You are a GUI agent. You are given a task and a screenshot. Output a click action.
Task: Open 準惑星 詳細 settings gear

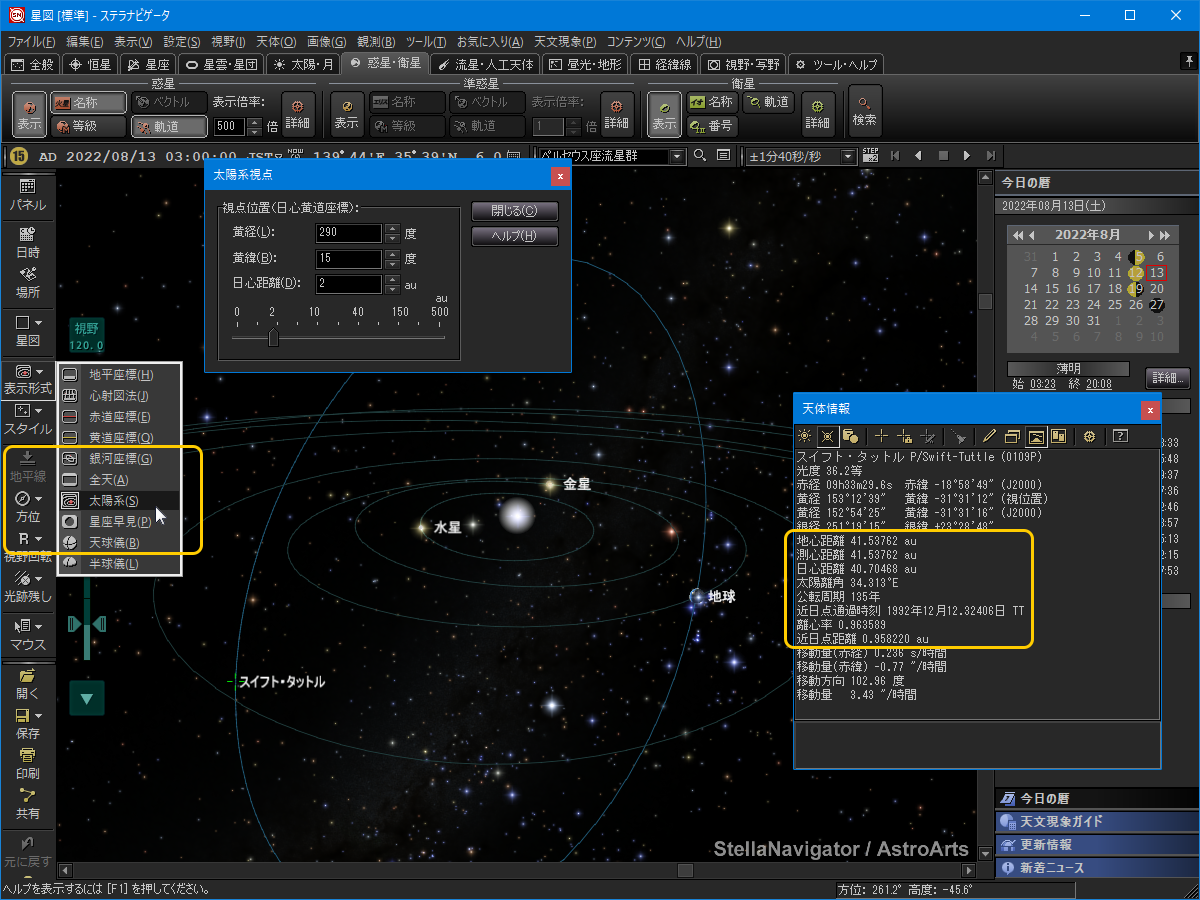[x=617, y=114]
